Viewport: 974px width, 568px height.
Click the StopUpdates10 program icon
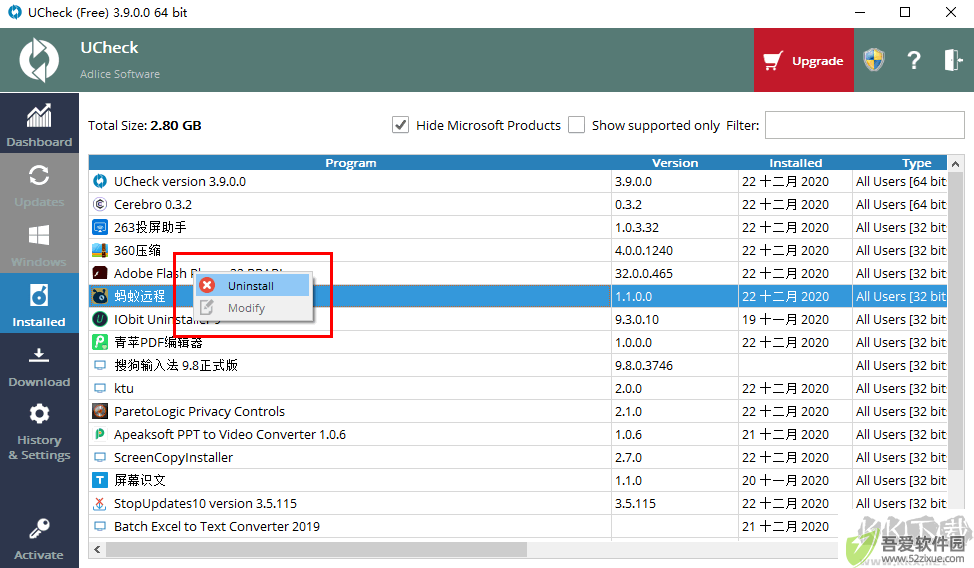coord(99,503)
